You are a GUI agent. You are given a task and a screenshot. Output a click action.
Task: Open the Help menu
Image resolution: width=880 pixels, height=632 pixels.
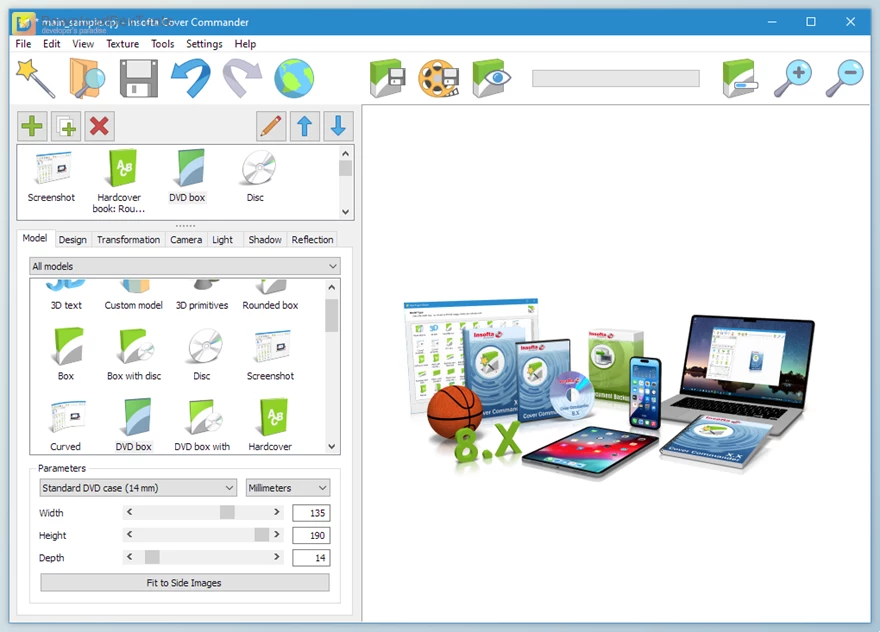(x=245, y=44)
